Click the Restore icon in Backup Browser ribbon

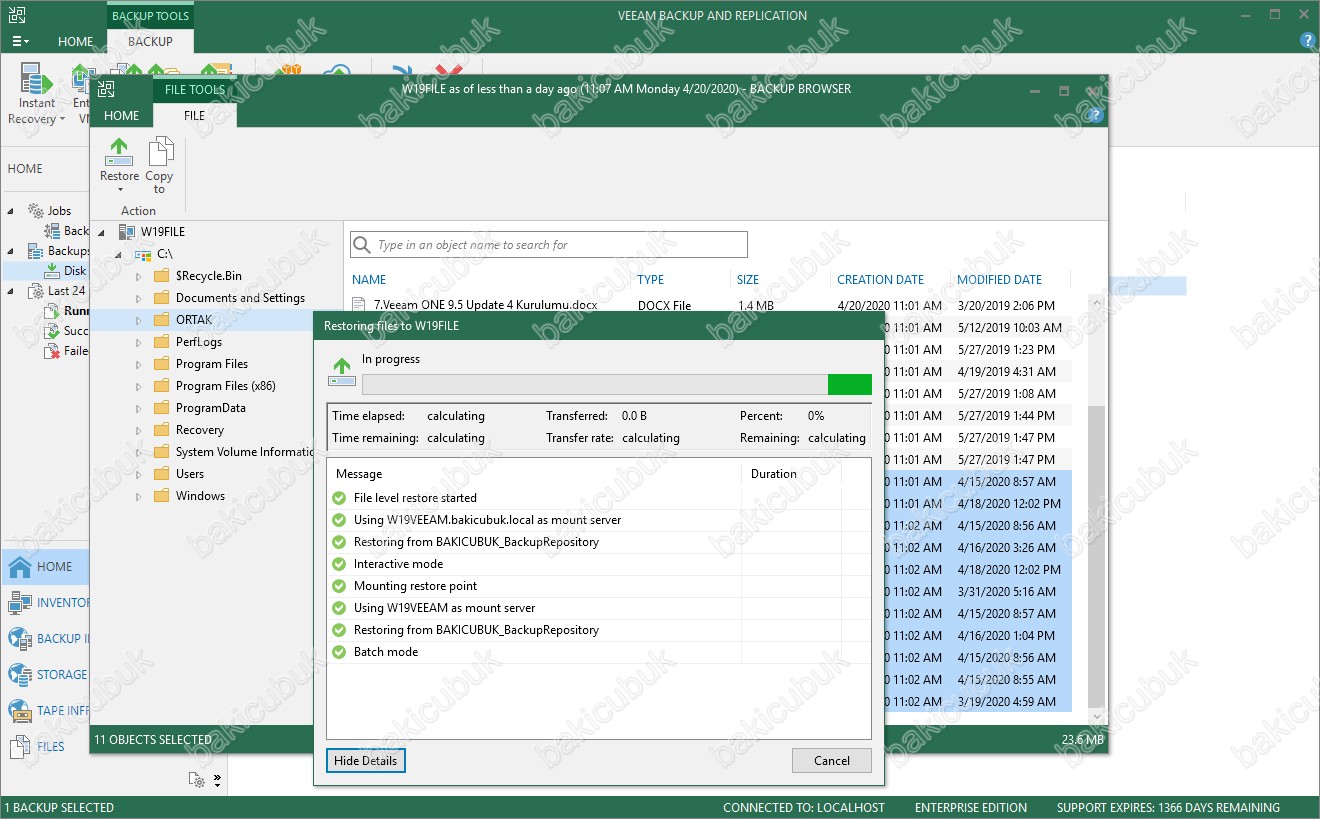pos(119,153)
